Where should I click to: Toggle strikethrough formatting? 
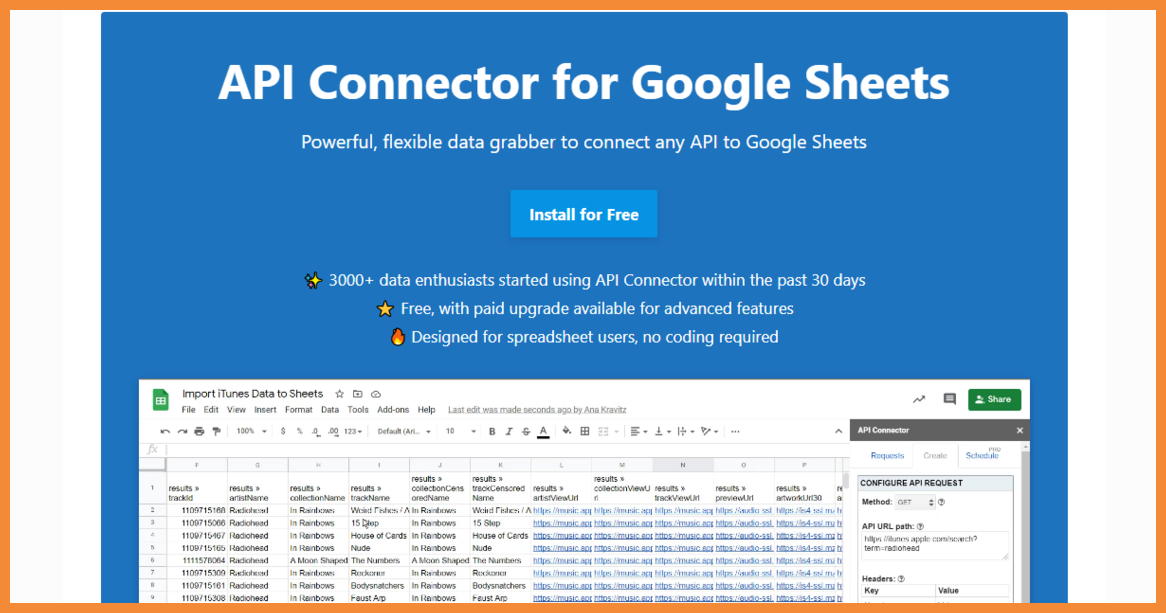point(526,431)
